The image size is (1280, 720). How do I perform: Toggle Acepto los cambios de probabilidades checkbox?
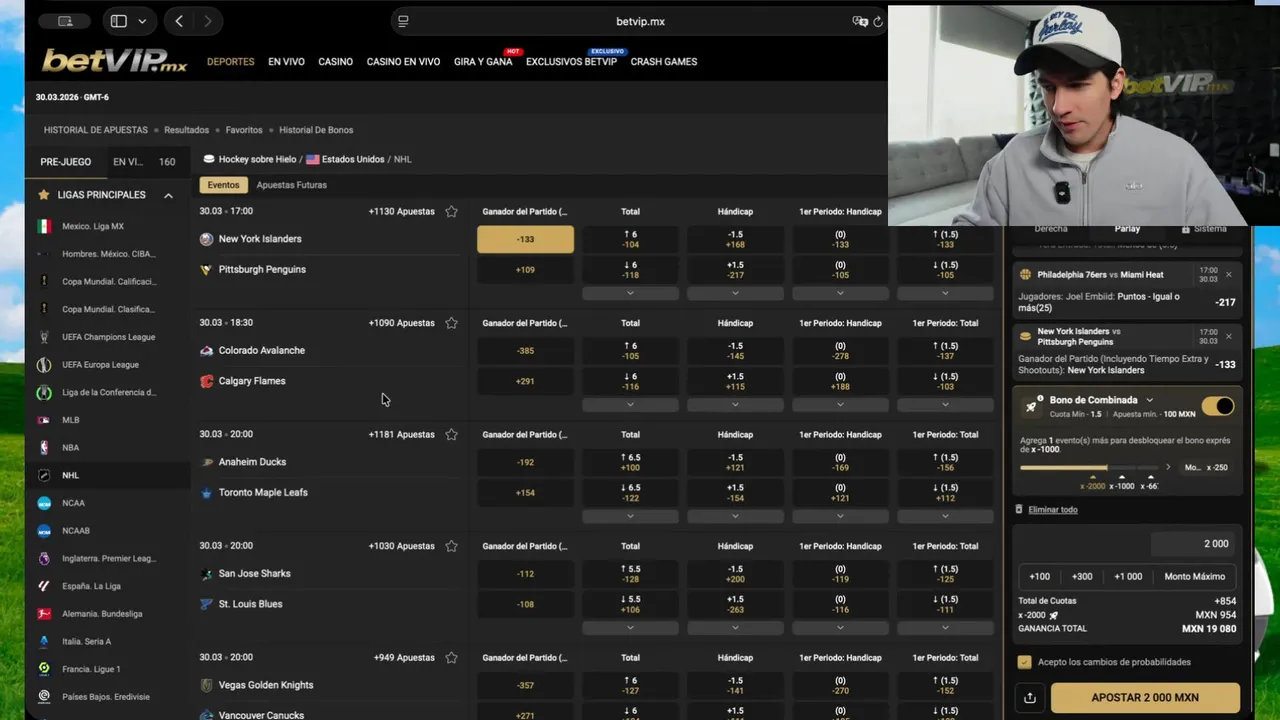pos(1024,662)
